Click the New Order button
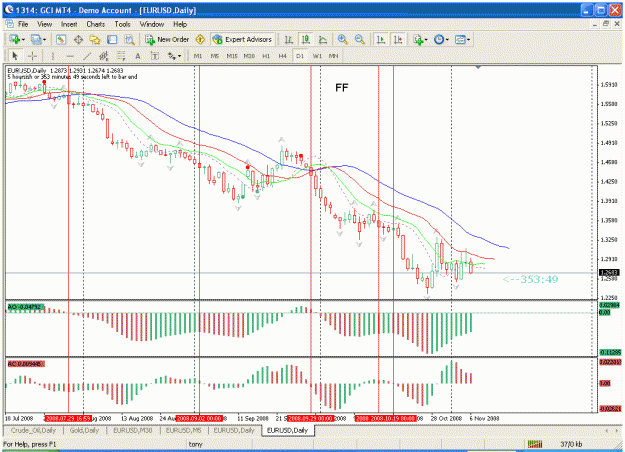This screenshot has height=452, width=625. point(167,39)
